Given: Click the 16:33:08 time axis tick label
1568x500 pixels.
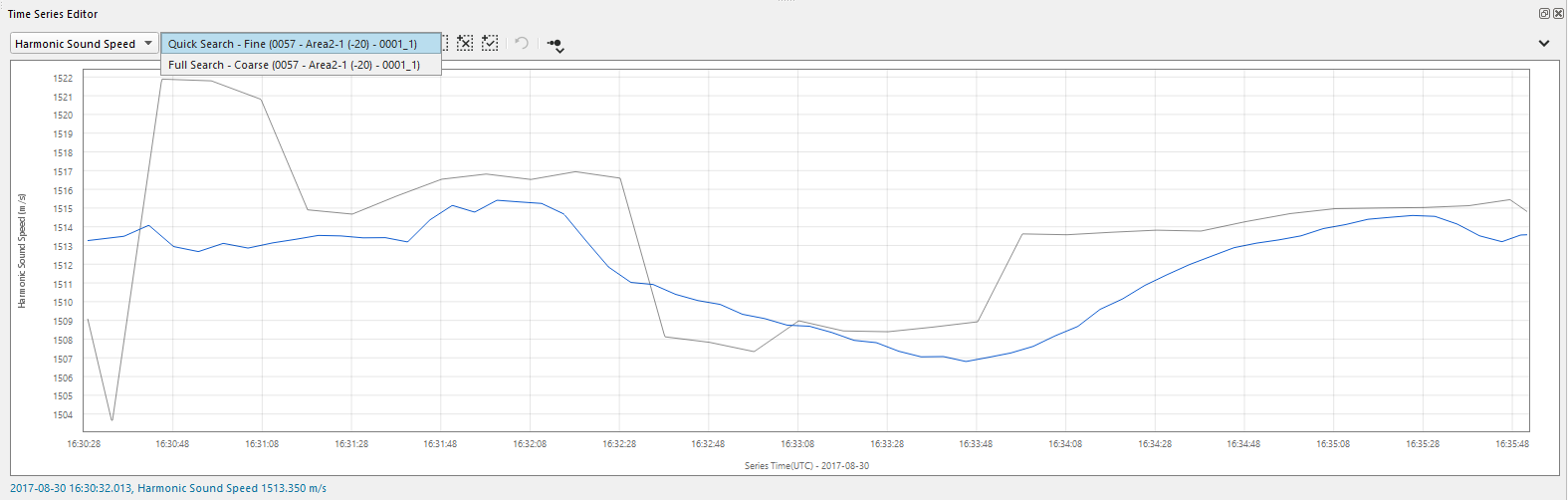Looking at the screenshot, I should point(797,443).
